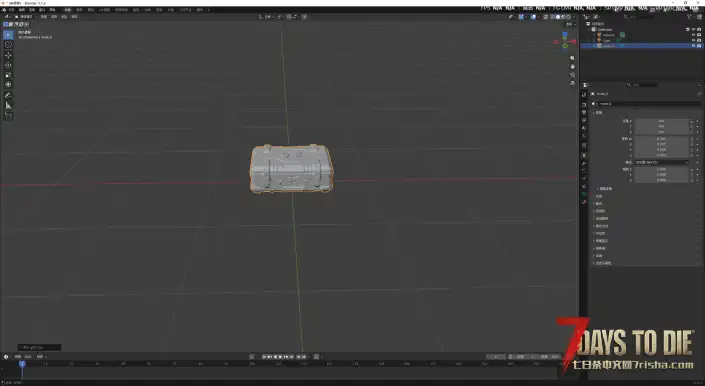Open the Modifiers wrench properties tab
705x386 pixels.
584,163
